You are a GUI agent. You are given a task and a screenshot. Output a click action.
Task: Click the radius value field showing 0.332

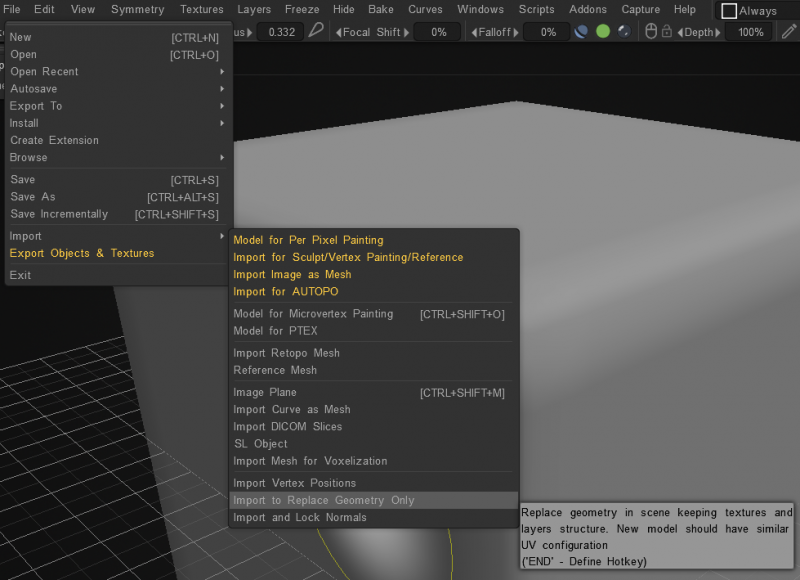(281, 32)
